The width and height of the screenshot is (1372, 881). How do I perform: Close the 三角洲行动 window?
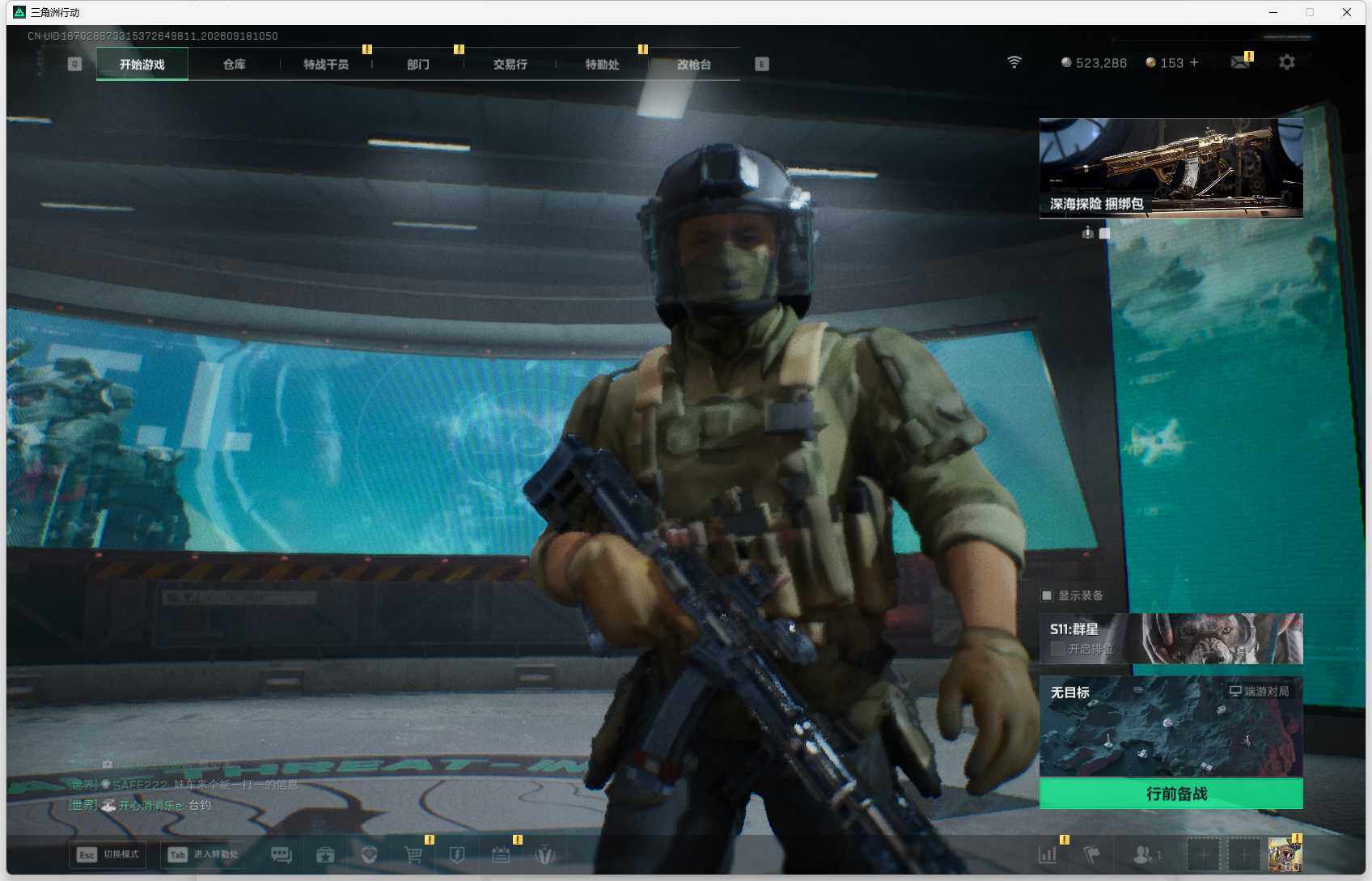point(1347,12)
